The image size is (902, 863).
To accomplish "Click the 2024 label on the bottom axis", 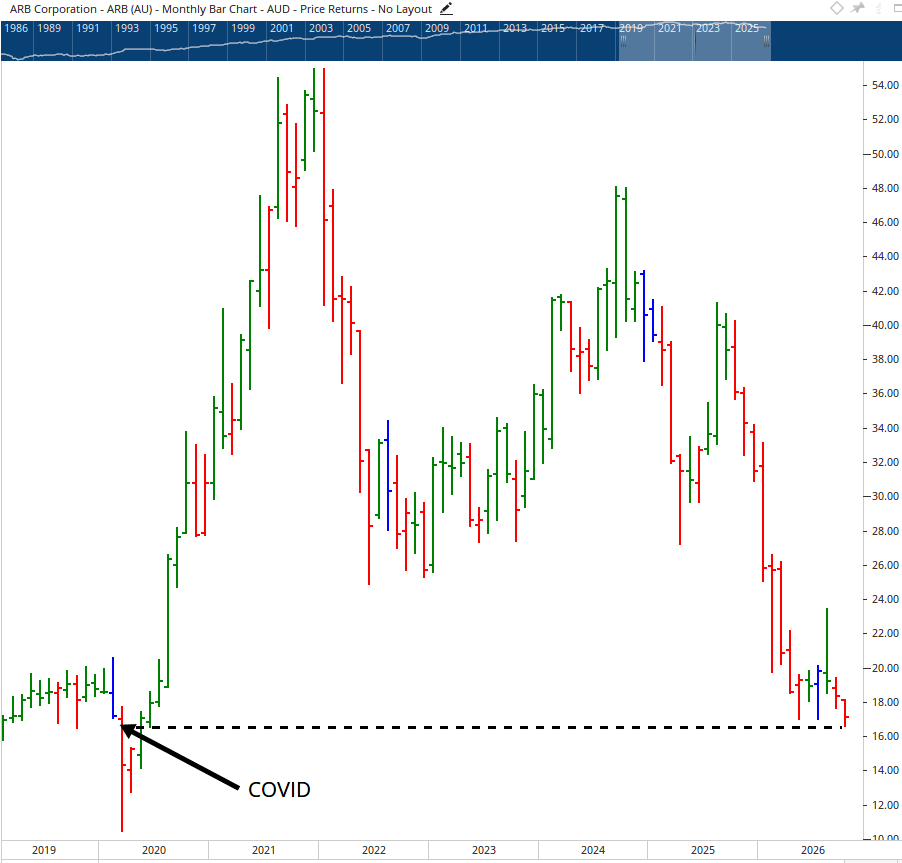I will (x=593, y=850).
